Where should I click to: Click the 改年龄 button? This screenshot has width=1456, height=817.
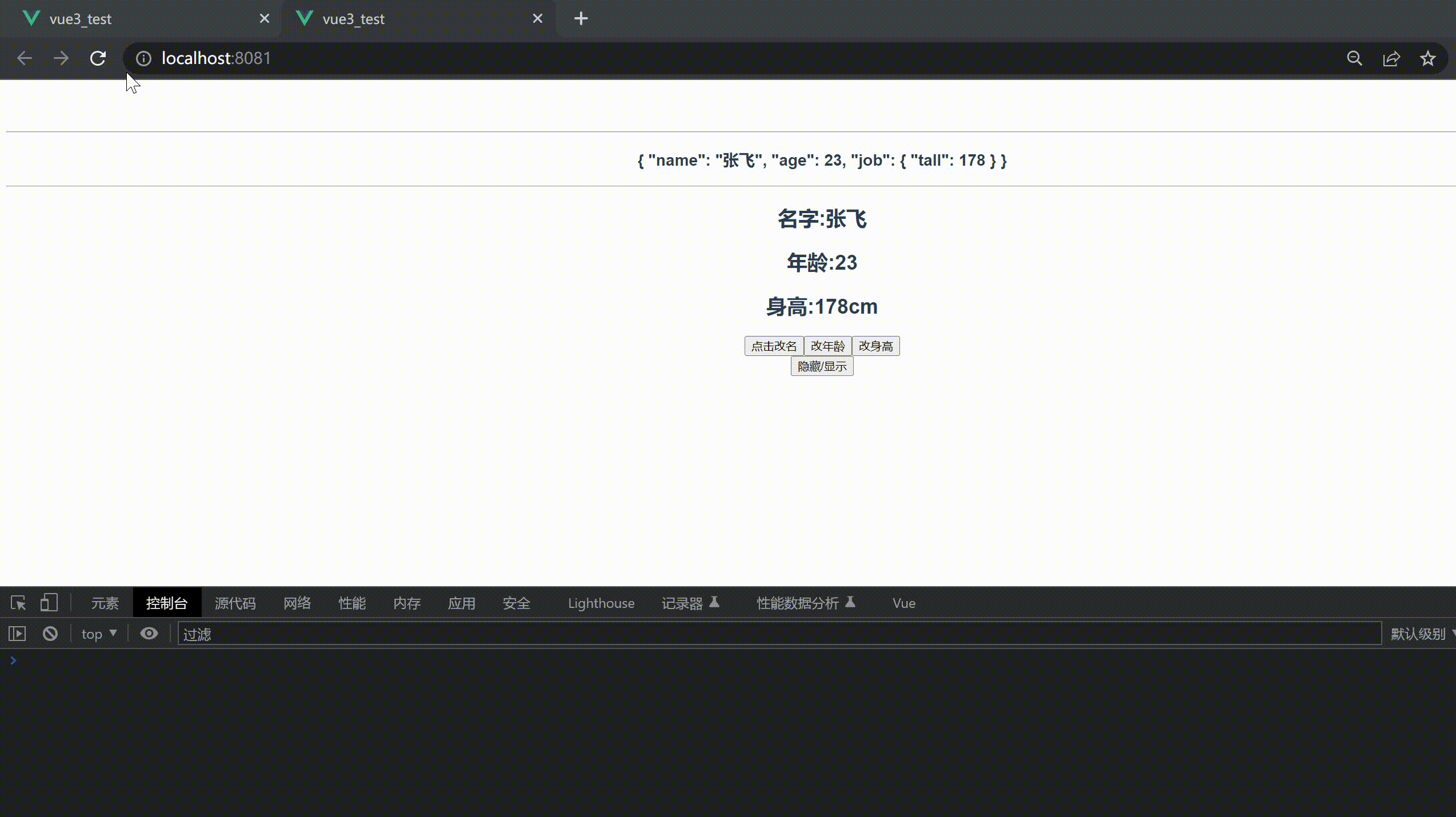point(827,346)
